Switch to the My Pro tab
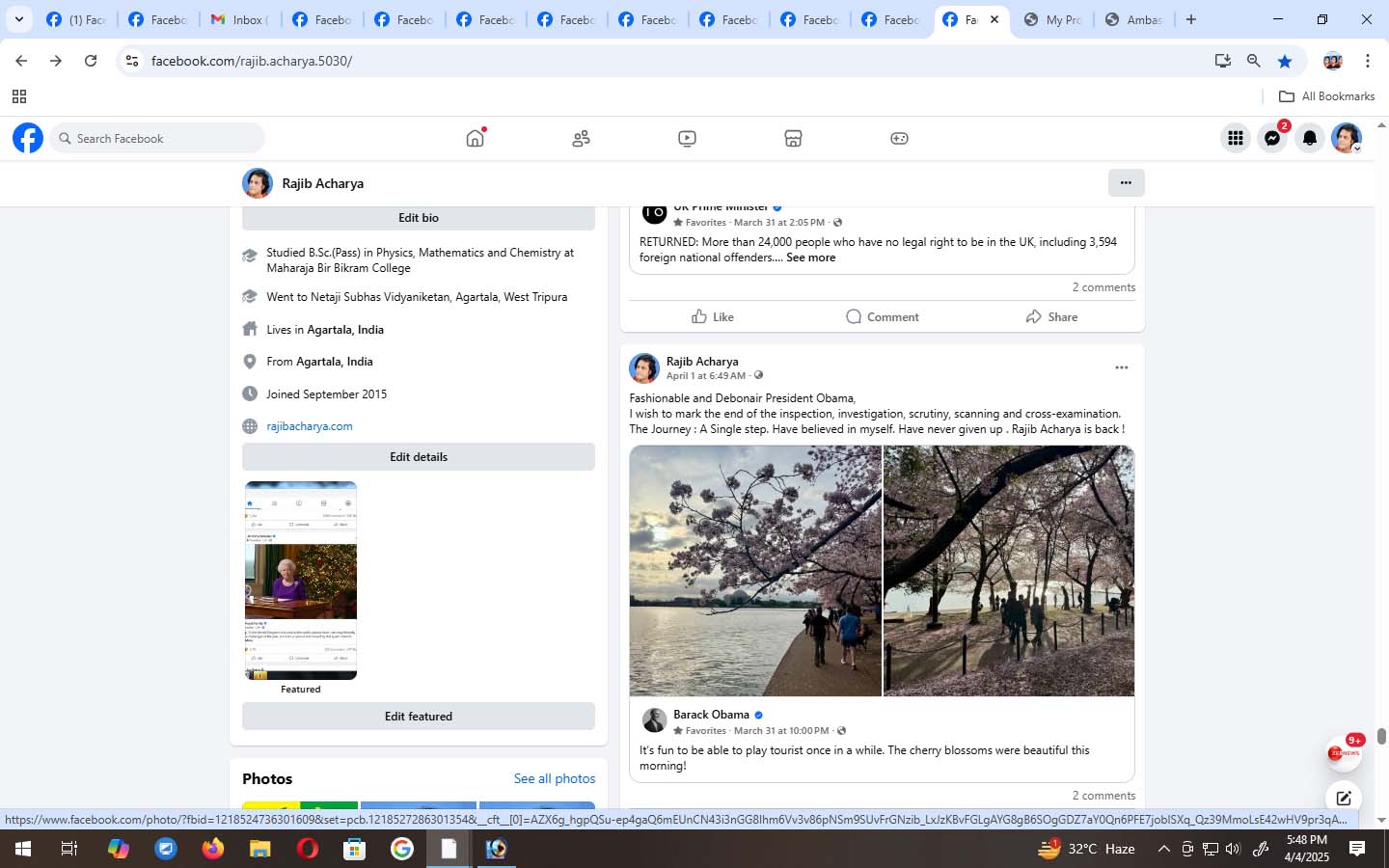The width and height of the screenshot is (1389, 868). point(1053,19)
